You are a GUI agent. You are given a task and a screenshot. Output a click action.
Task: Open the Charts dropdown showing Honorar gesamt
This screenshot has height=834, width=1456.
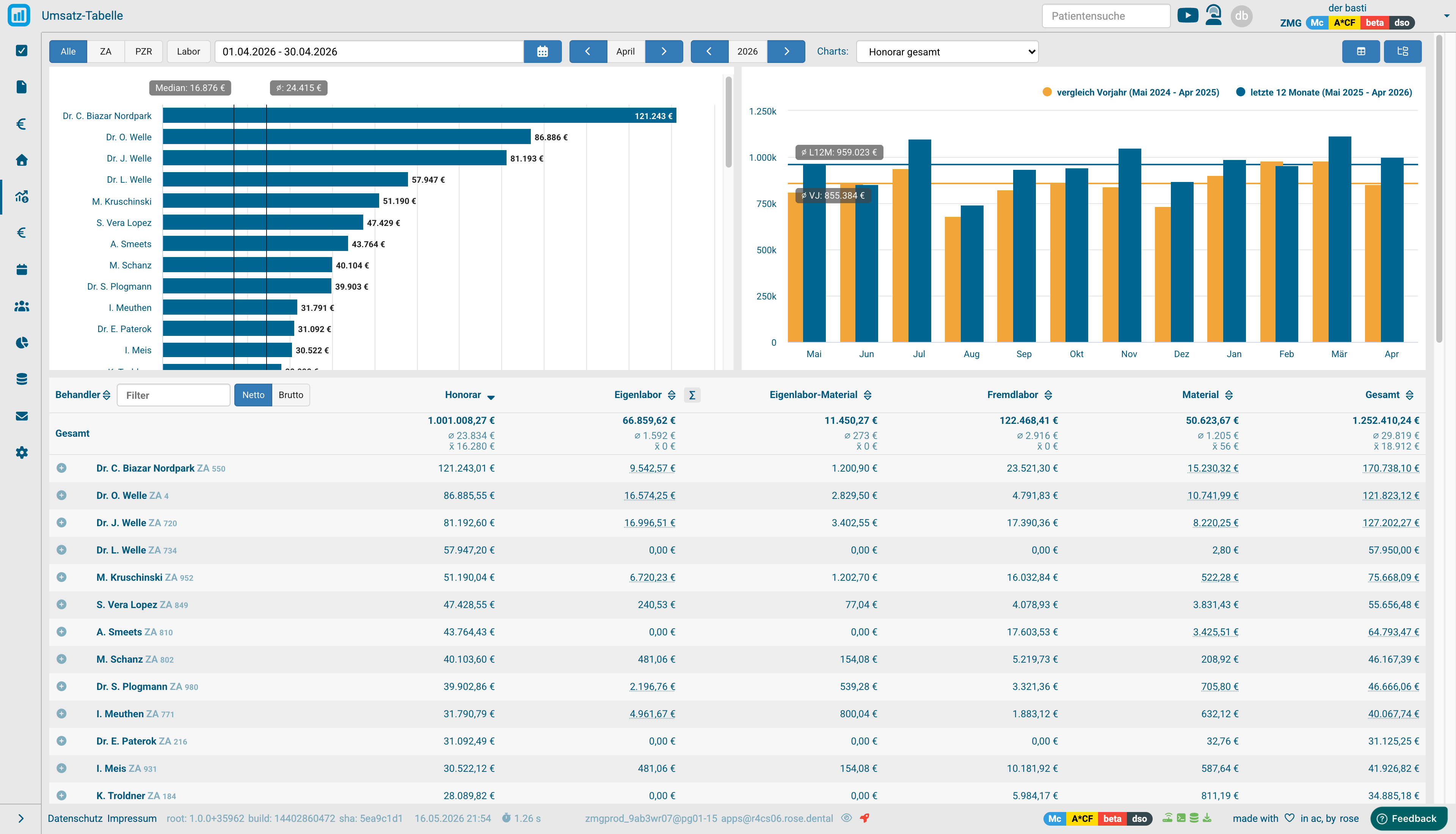point(947,52)
